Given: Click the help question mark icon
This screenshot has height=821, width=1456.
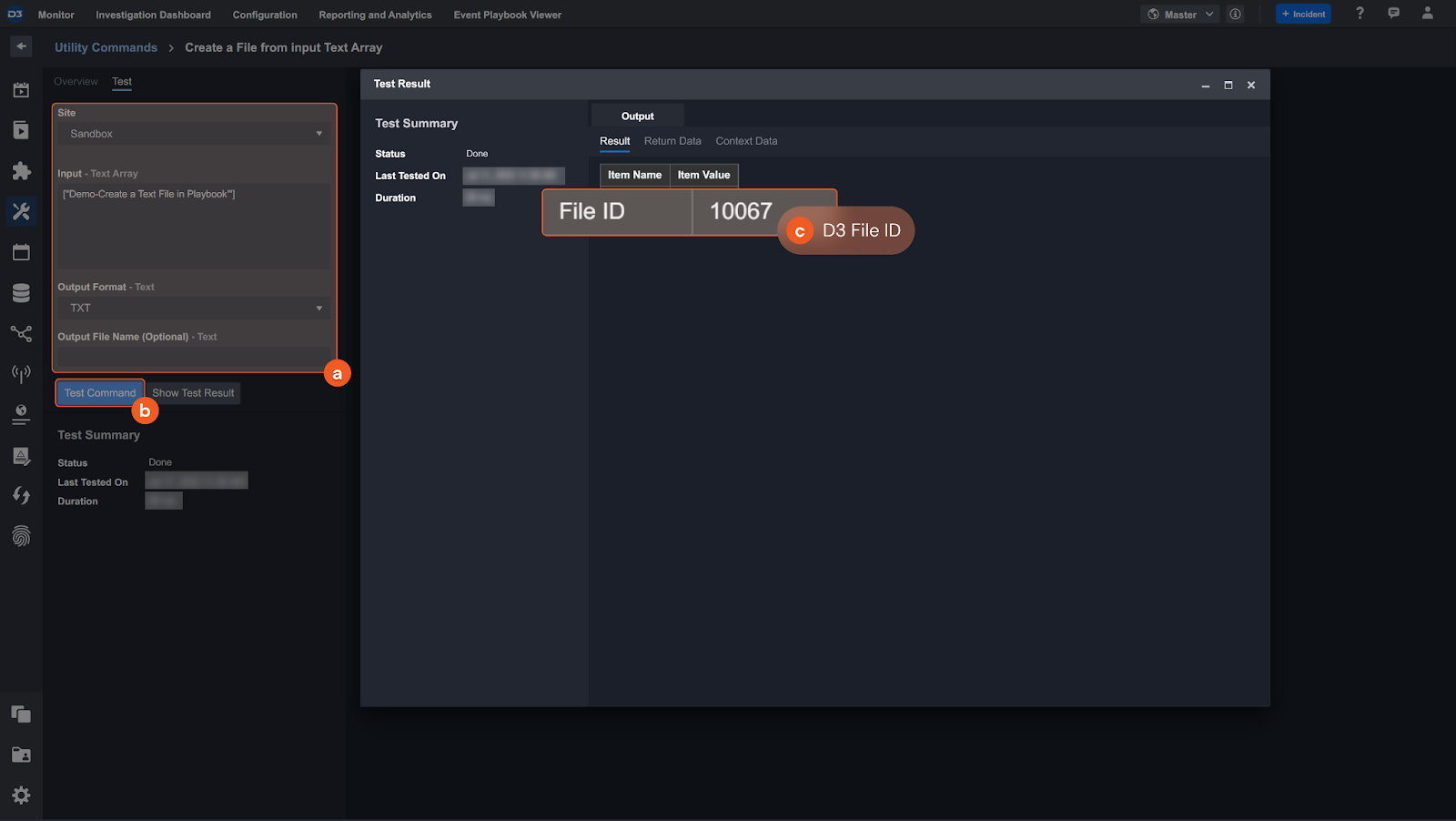Looking at the screenshot, I should point(1360,14).
